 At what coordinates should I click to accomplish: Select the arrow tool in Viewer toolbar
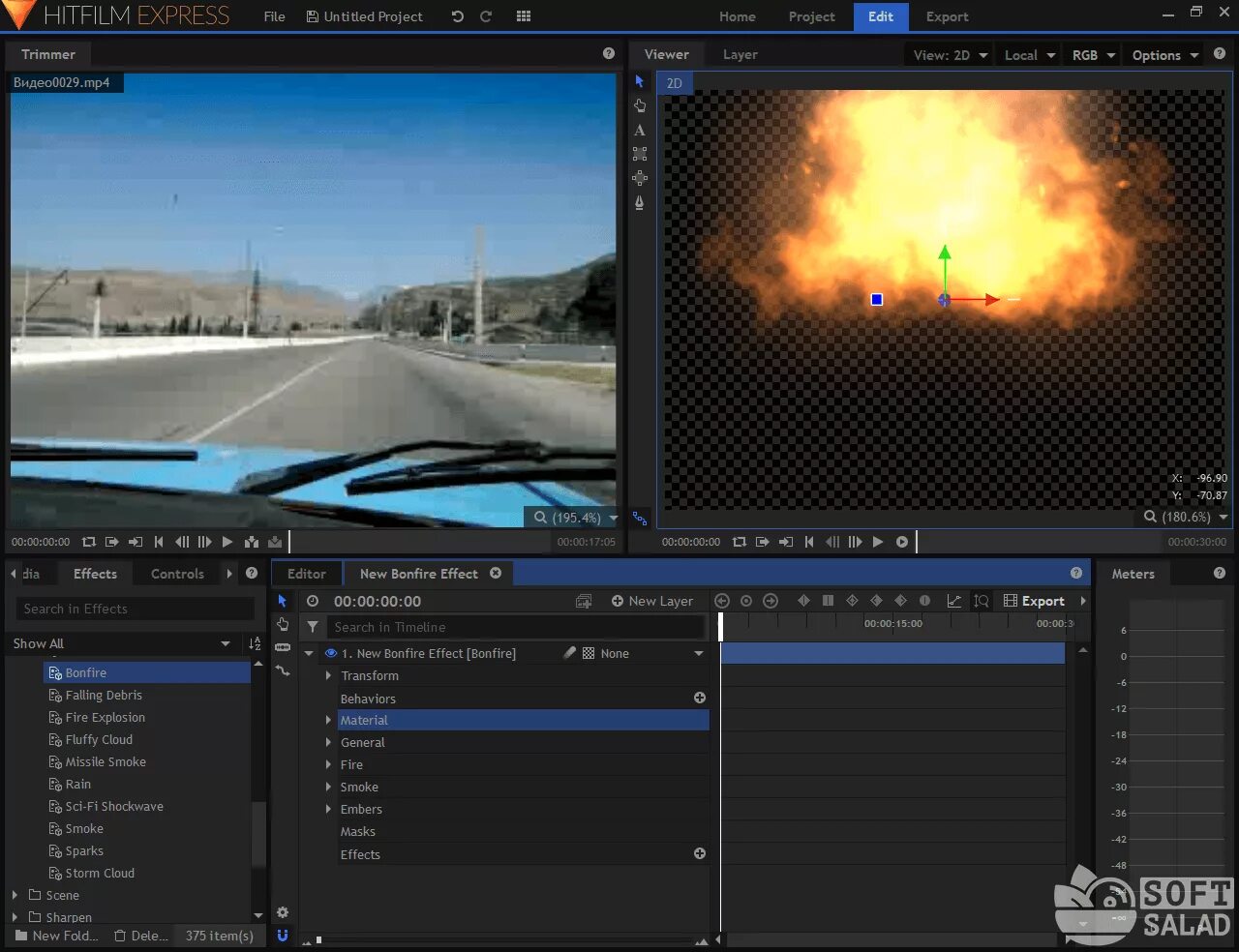[639, 81]
